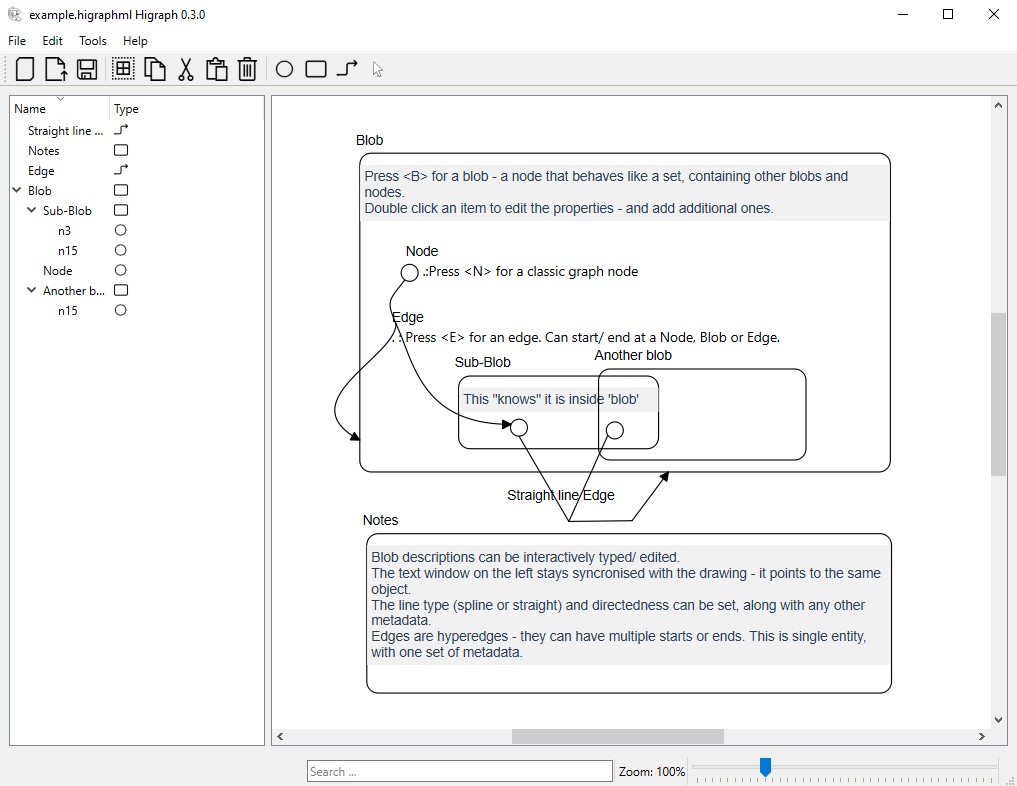Delete selection with the trash can icon
This screenshot has height=786, width=1017.
[x=247, y=69]
